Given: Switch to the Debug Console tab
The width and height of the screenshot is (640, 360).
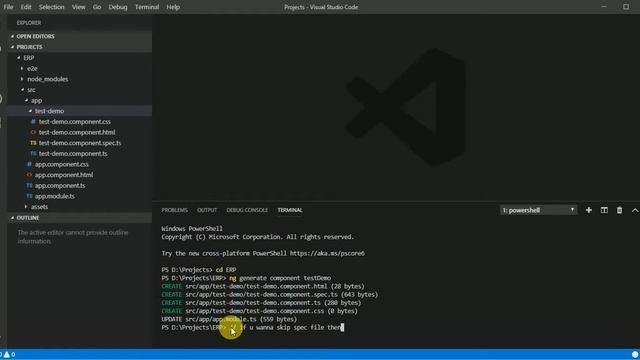Looking at the screenshot, I should point(247,210).
